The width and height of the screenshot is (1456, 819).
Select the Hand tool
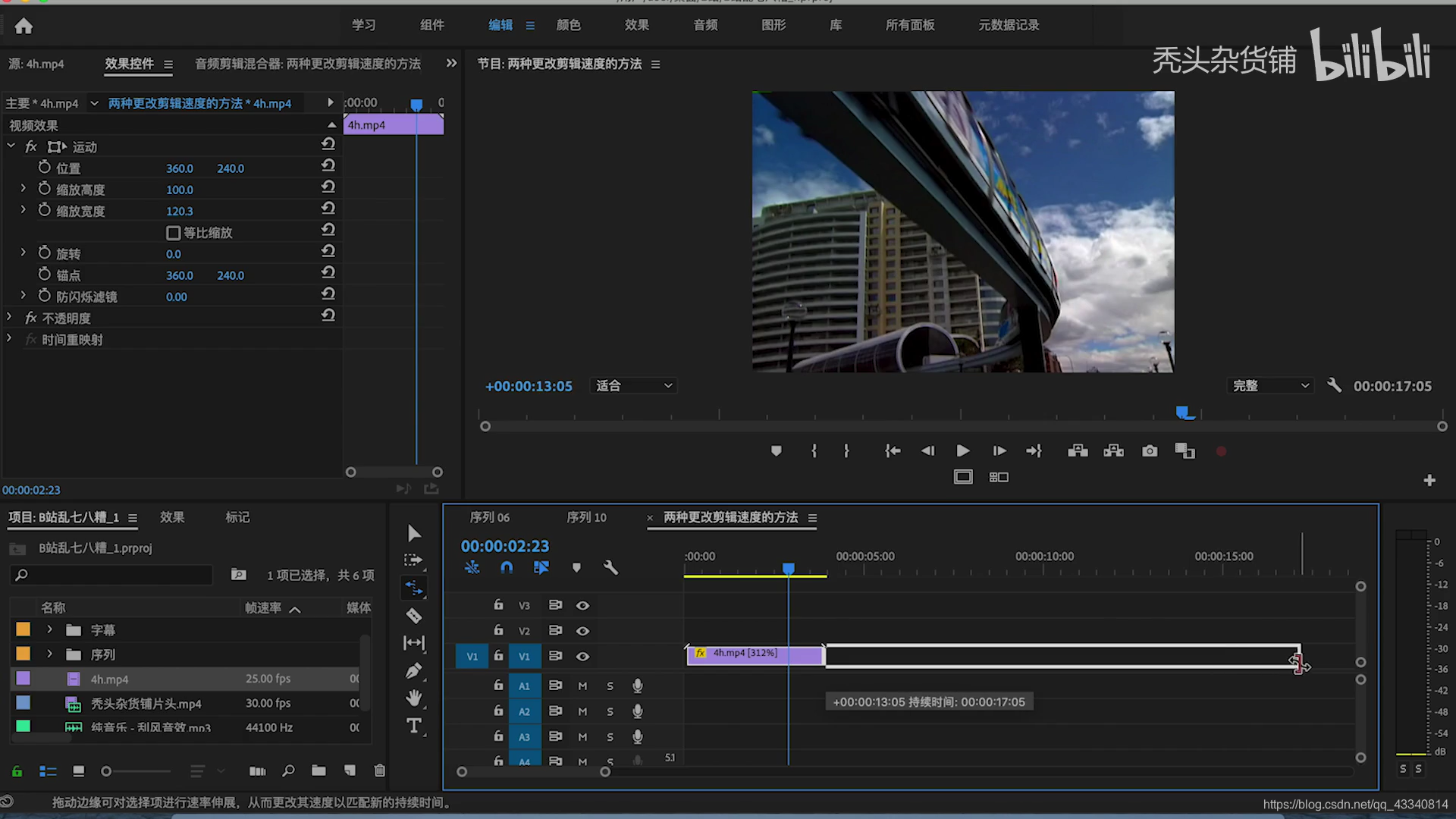413,698
